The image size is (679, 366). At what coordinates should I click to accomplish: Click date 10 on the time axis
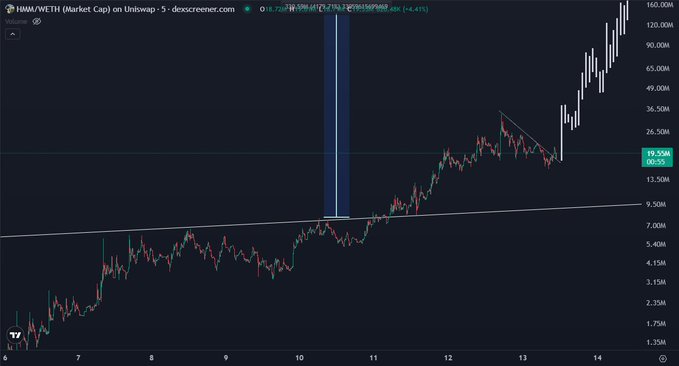point(299,358)
